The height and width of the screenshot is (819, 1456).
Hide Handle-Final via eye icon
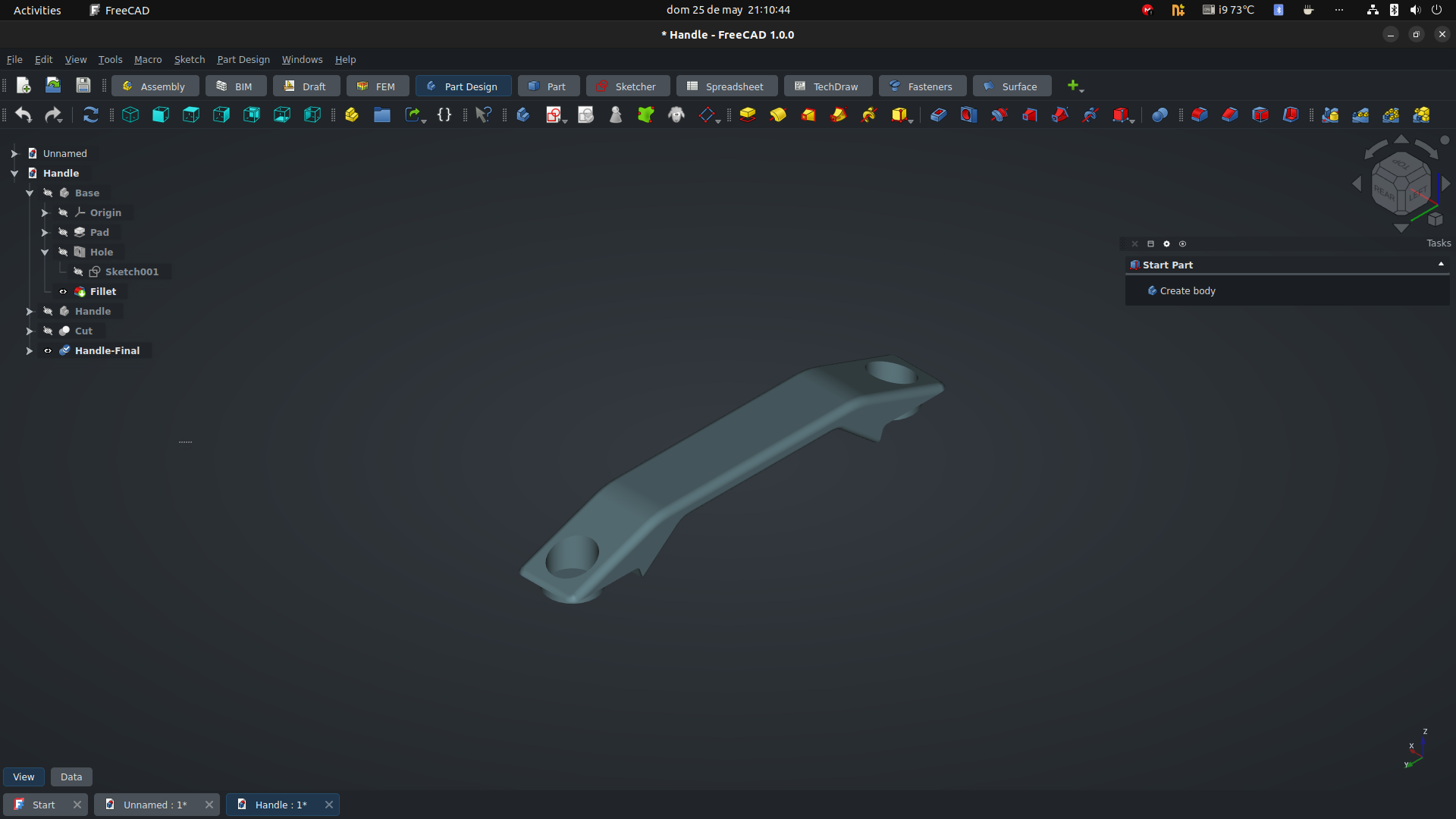[x=48, y=350]
